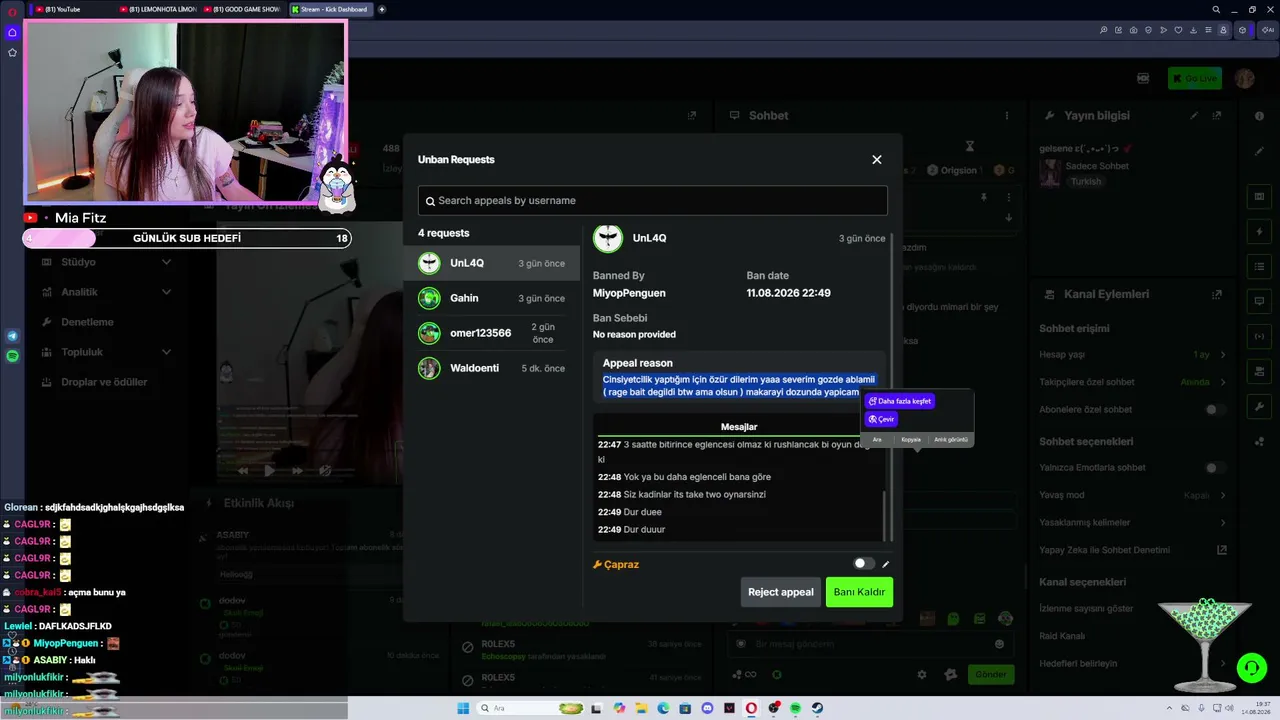Screen dimensions: 1280x720
Task: Click the list icon in right rail
Action: click(x=1259, y=266)
